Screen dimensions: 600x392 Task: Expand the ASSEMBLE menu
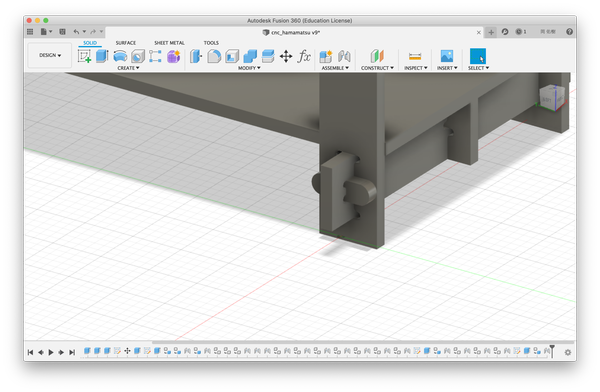pyautogui.click(x=335, y=68)
